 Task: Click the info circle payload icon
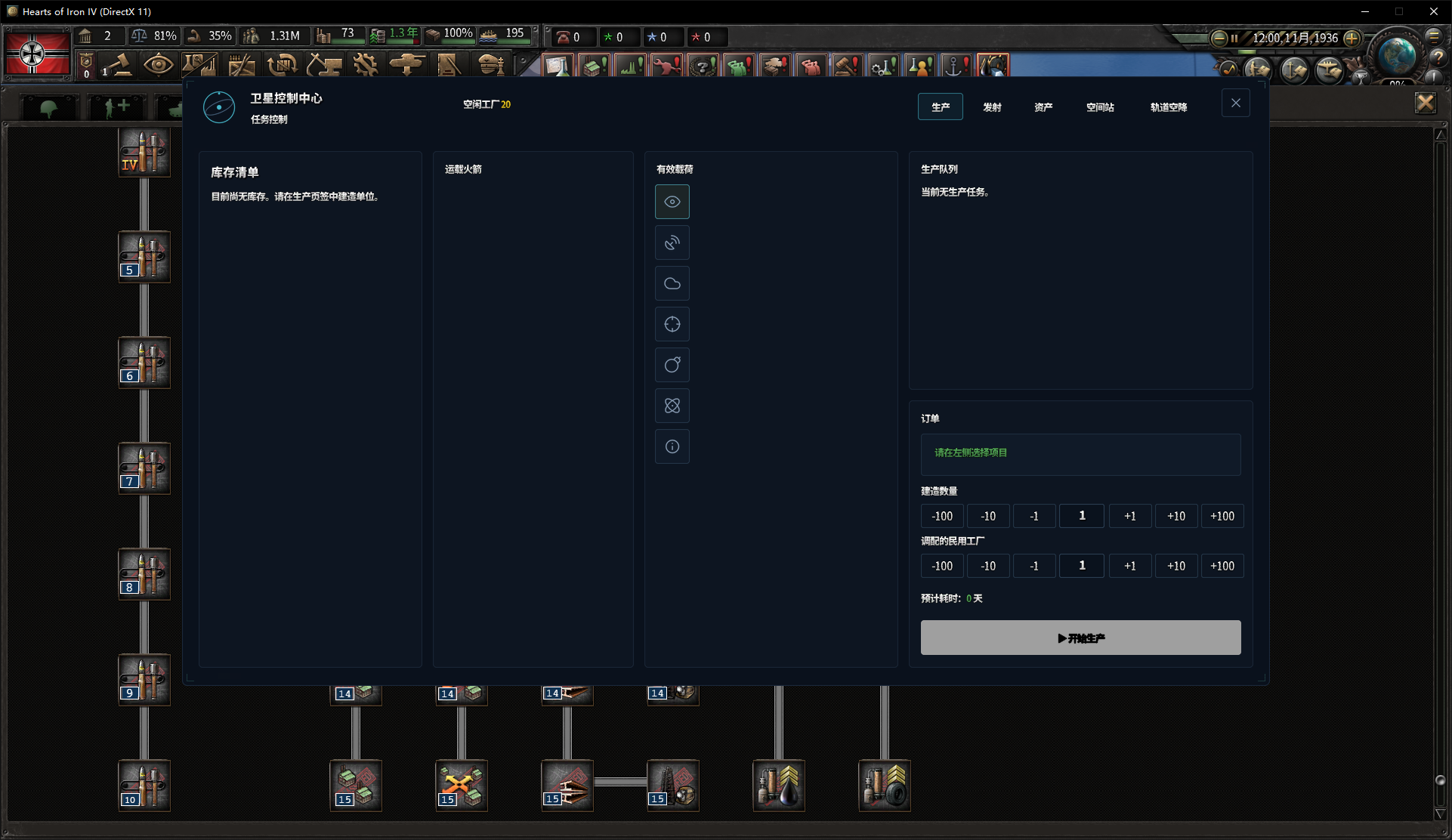(x=672, y=446)
